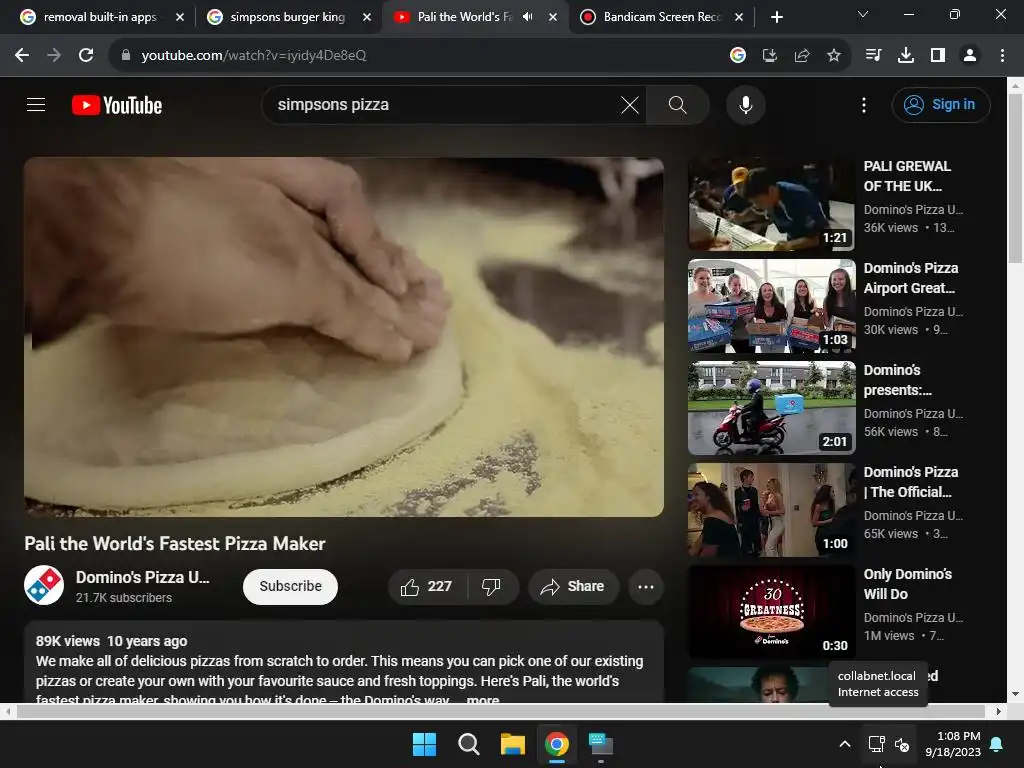Open Domino's presents scooter video thumbnail
The width and height of the screenshot is (1024, 768).
click(x=771, y=408)
